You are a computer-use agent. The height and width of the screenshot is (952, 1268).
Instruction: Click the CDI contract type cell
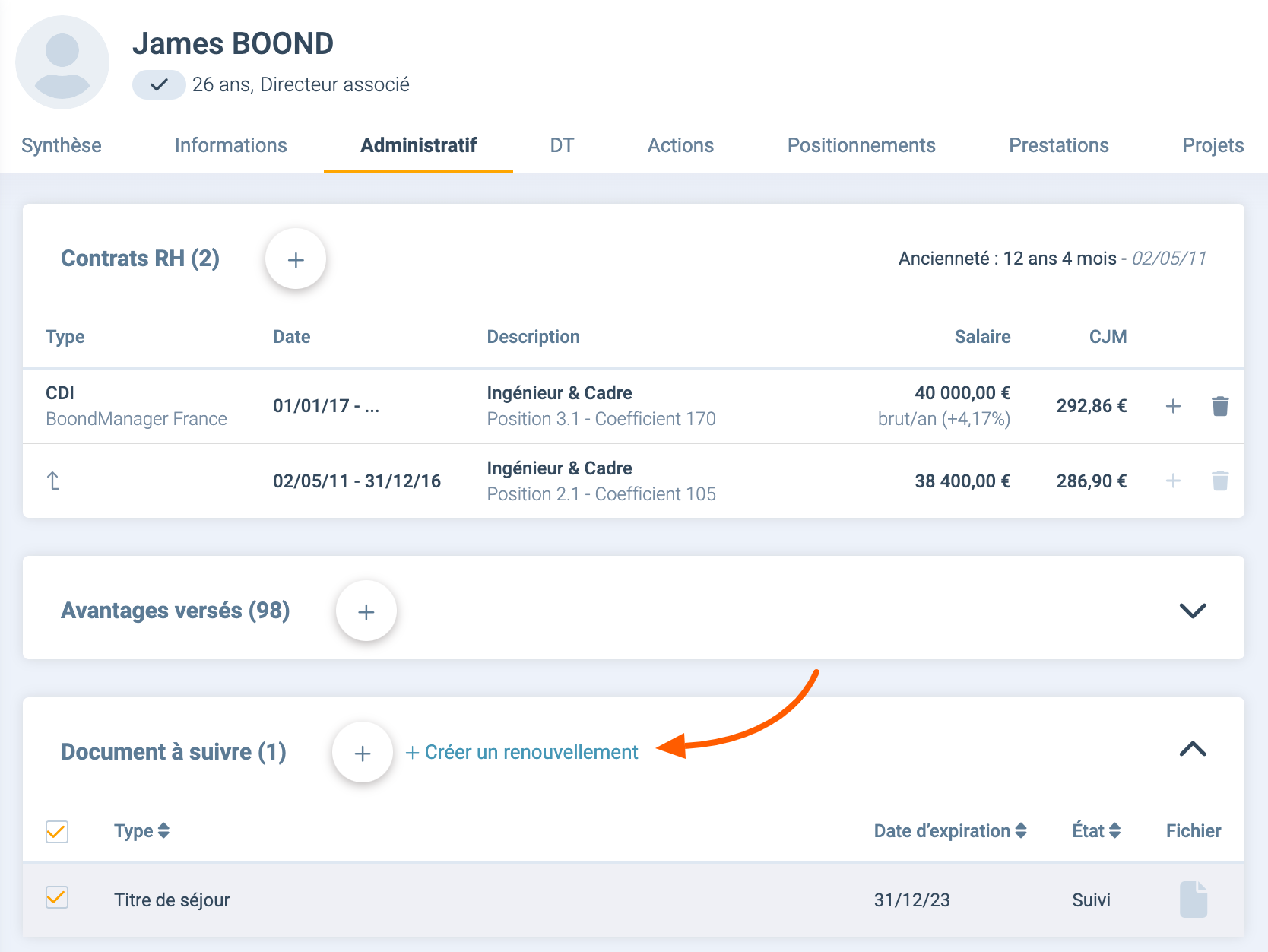pyautogui.click(x=60, y=393)
